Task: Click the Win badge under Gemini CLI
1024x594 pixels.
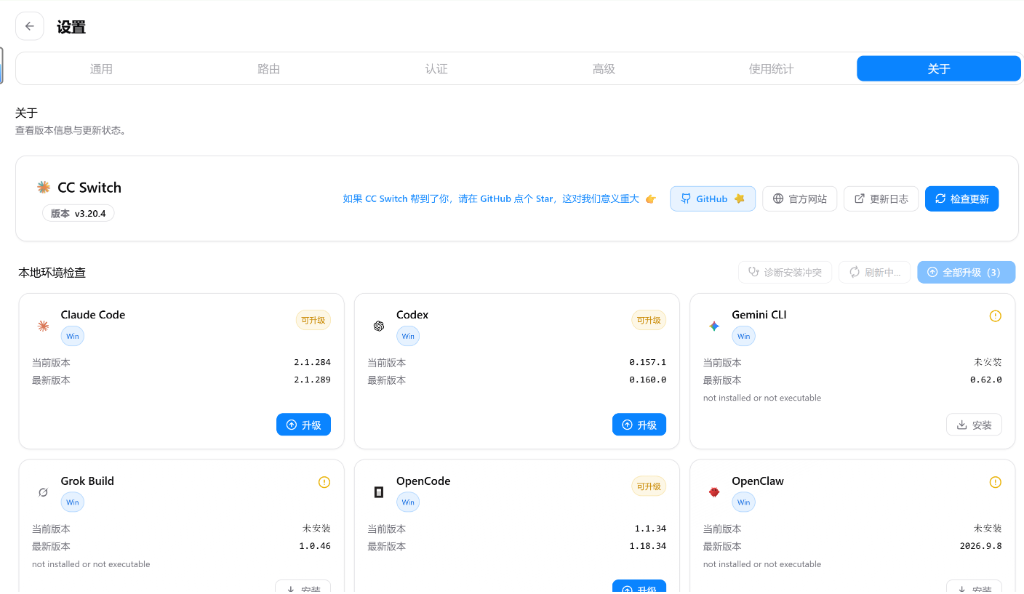Action: [744, 336]
